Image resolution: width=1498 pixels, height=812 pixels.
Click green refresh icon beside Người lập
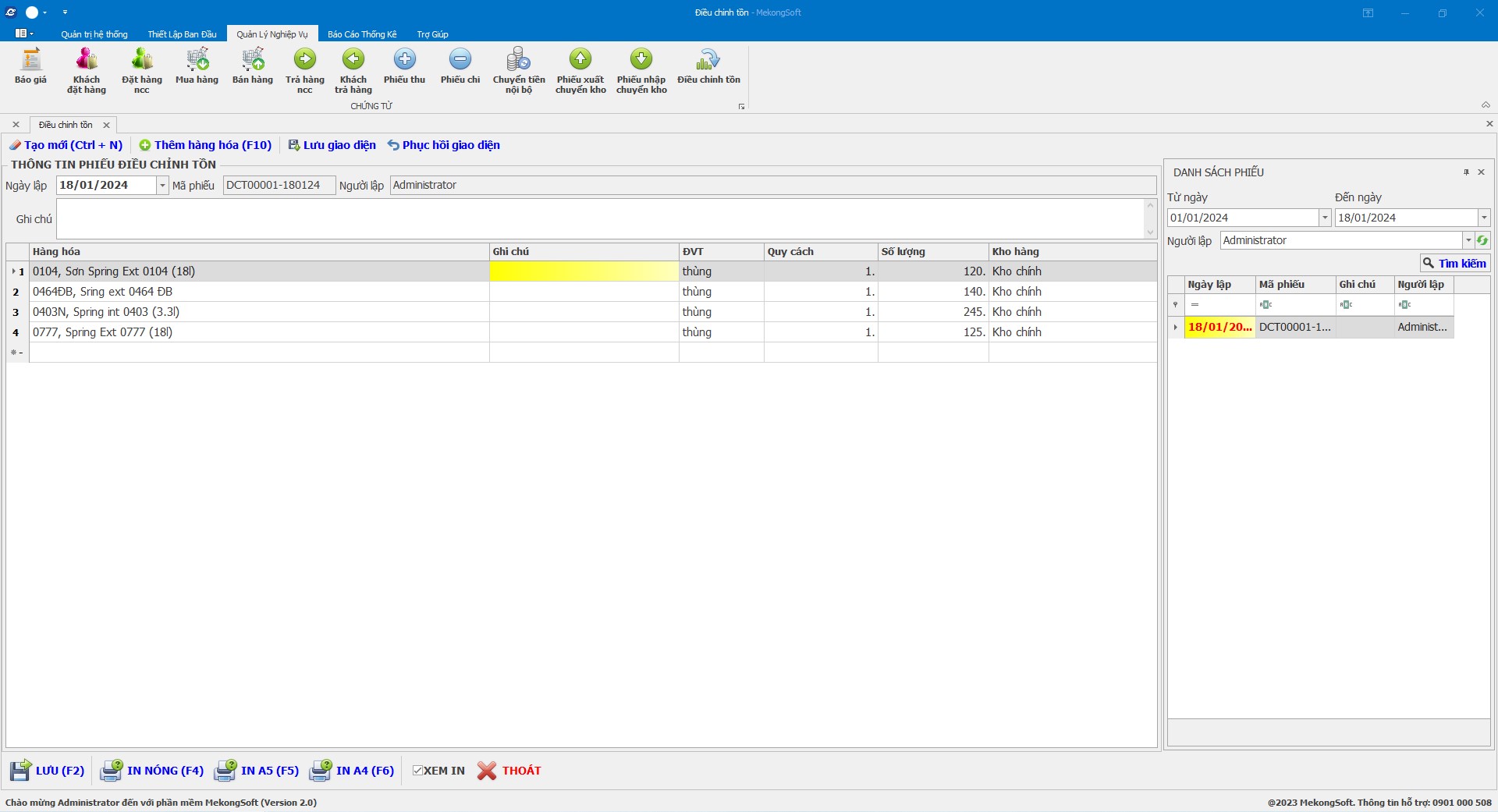point(1482,240)
